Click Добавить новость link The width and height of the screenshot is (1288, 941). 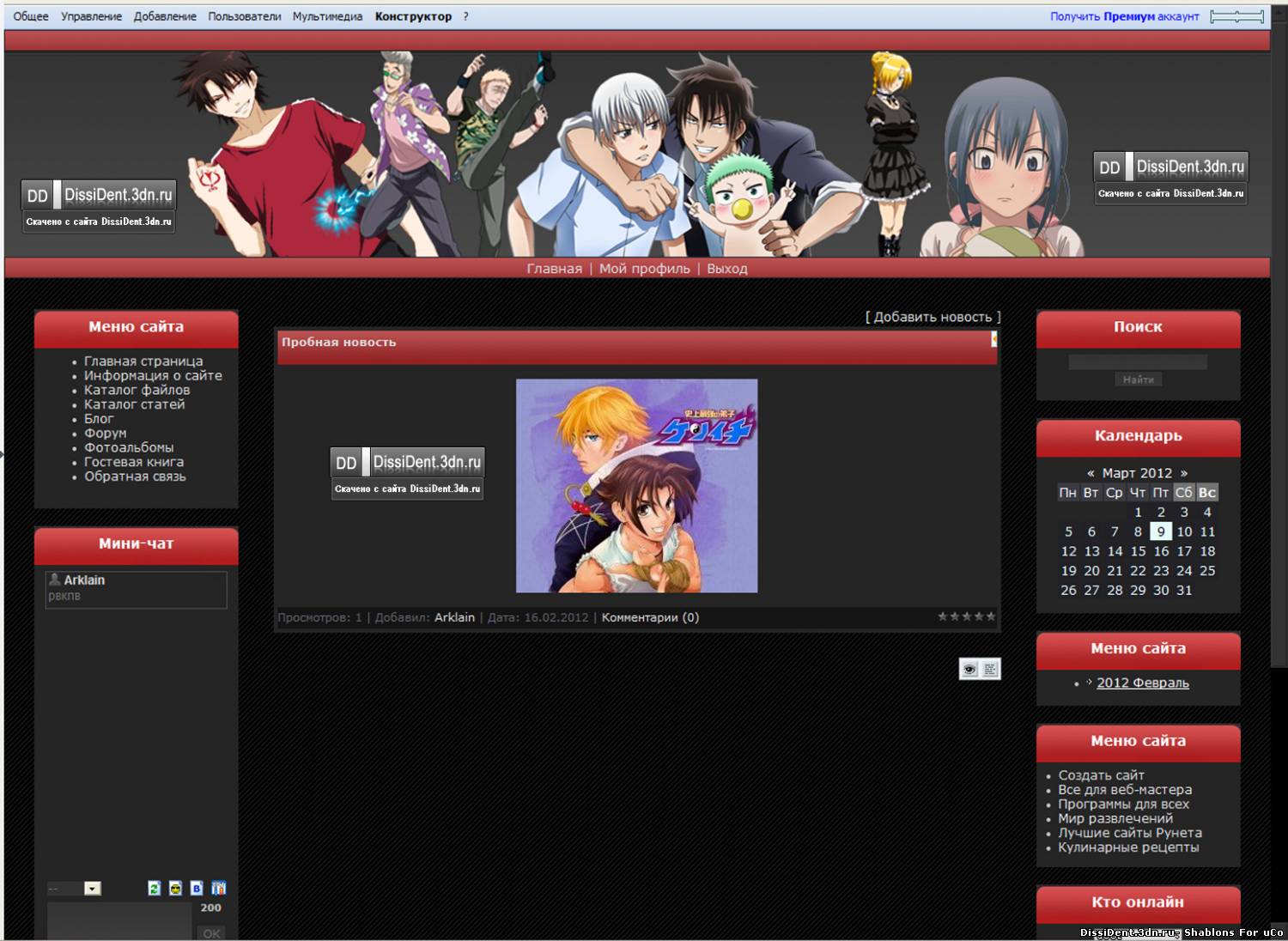(933, 317)
